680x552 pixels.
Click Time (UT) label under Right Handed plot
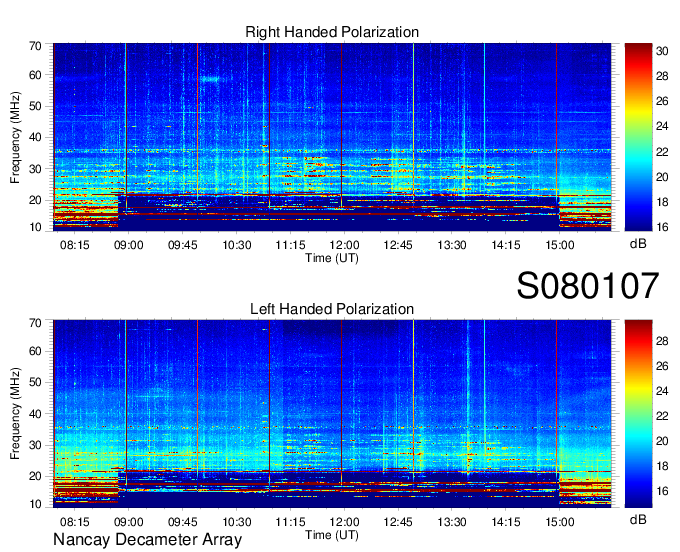pyautogui.click(x=332, y=258)
